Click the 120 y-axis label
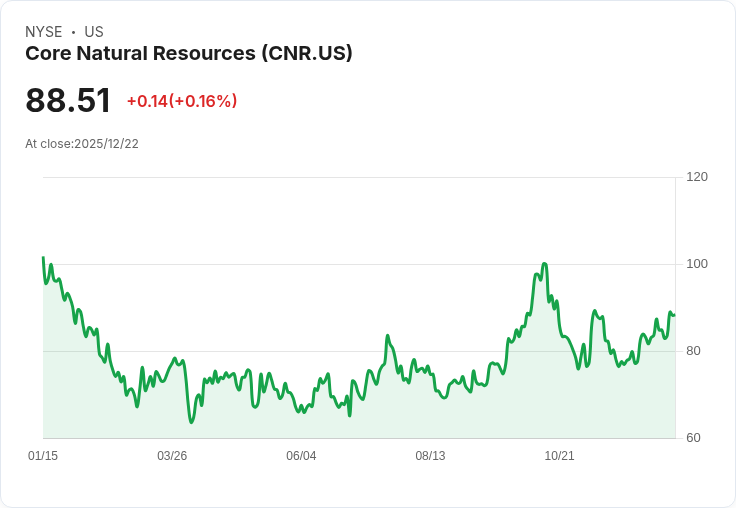Viewport: 736px width, 508px height. (697, 177)
